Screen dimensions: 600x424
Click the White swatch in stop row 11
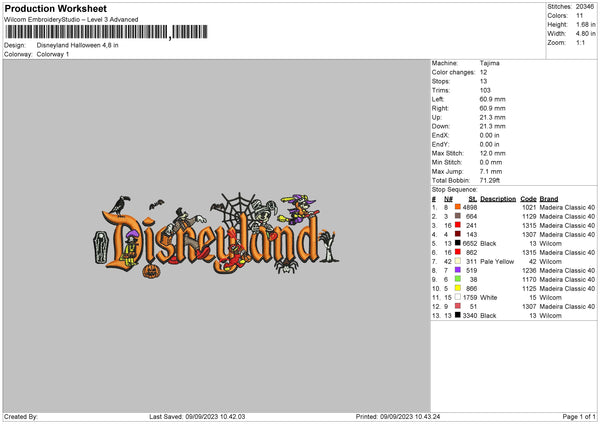[458, 297]
